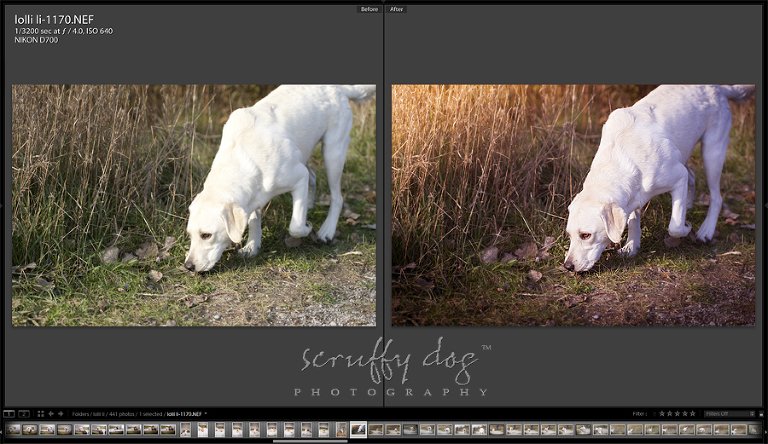This screenshot has width=768, height=444.
Task: Click the second window display button labeled 2
Action: click(x=24, y=413)
